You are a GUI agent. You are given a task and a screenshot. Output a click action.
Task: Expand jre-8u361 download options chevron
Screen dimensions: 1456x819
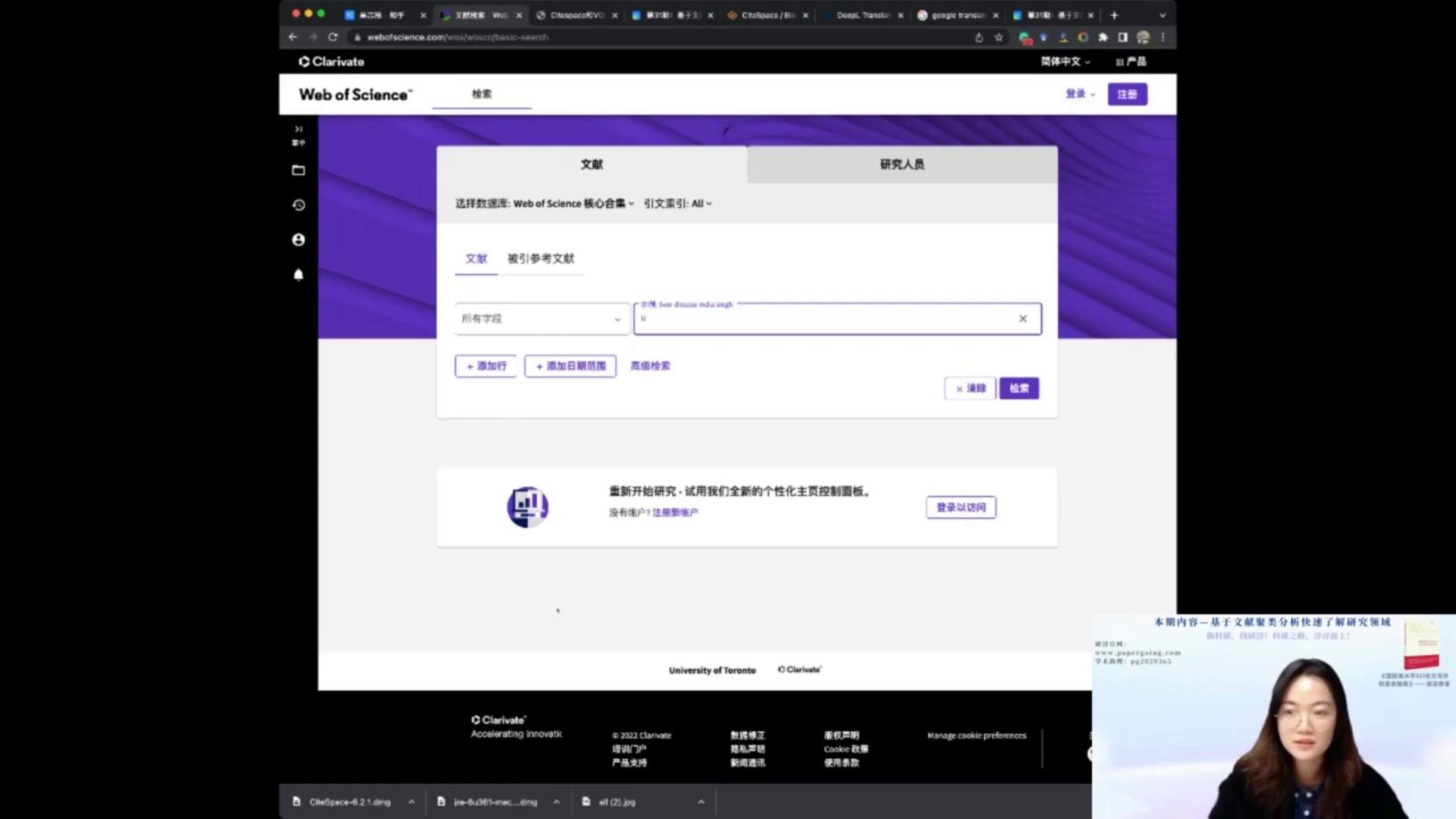point(556,802)
